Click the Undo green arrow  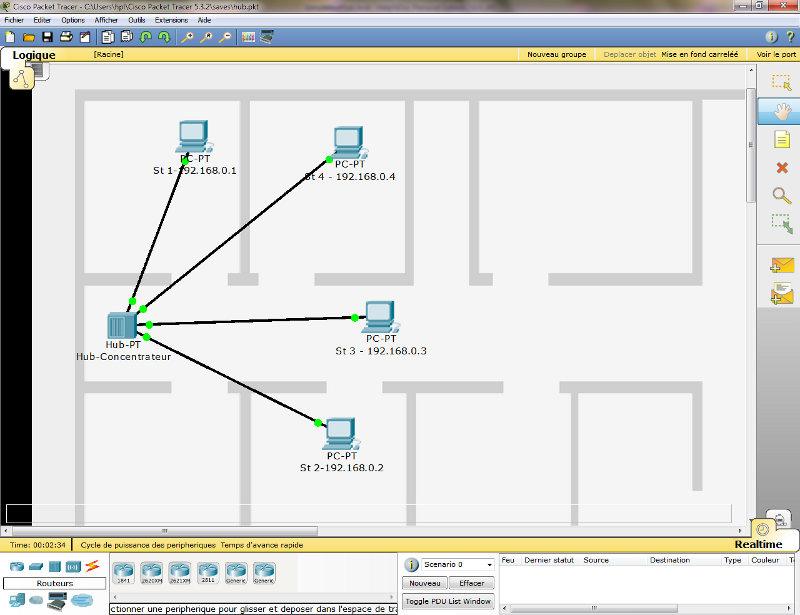pyautogui.click(x=146, y=37)
